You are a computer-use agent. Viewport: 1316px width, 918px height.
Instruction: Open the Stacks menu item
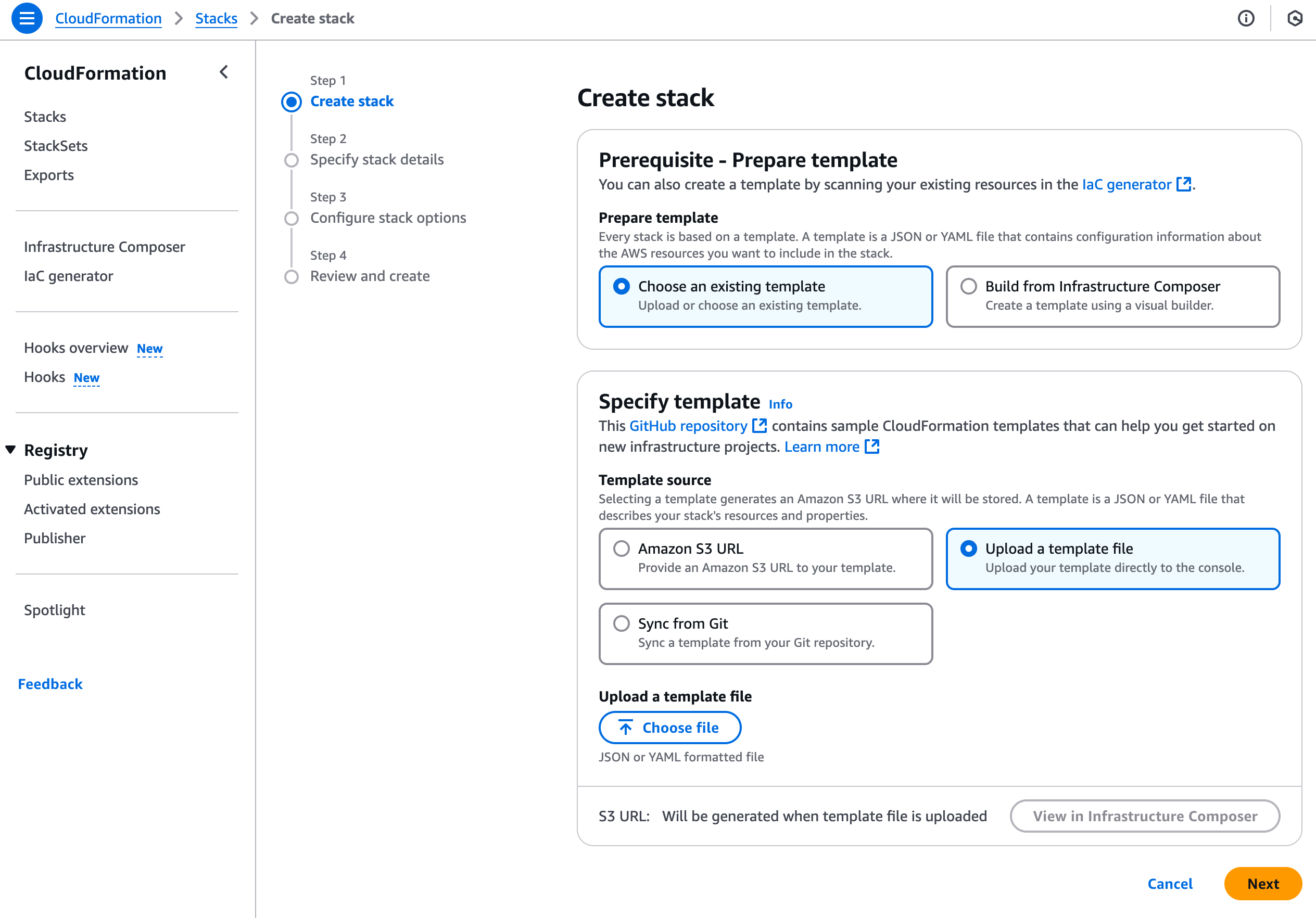45,117
